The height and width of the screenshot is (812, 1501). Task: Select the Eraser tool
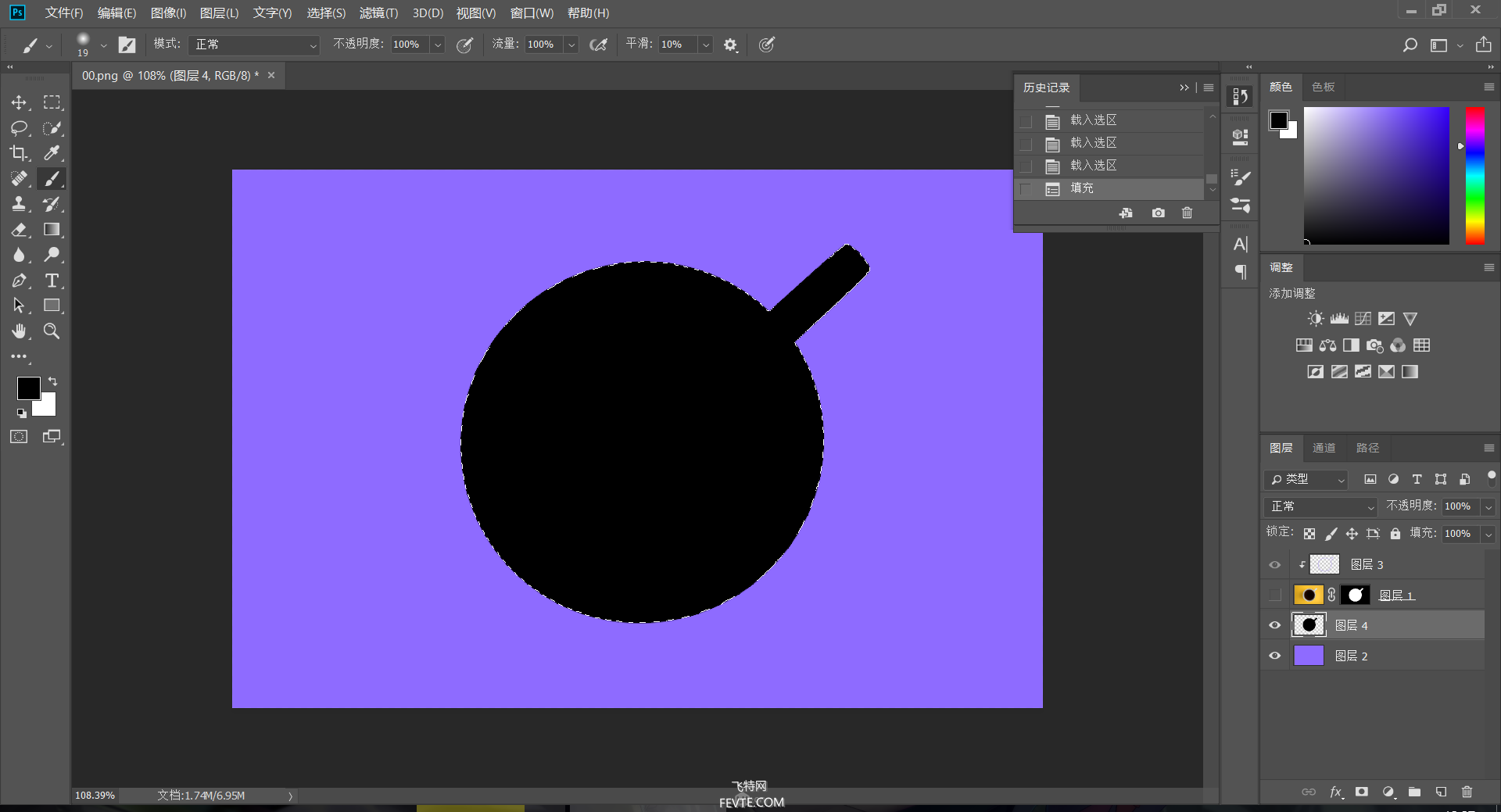point(19,229)
